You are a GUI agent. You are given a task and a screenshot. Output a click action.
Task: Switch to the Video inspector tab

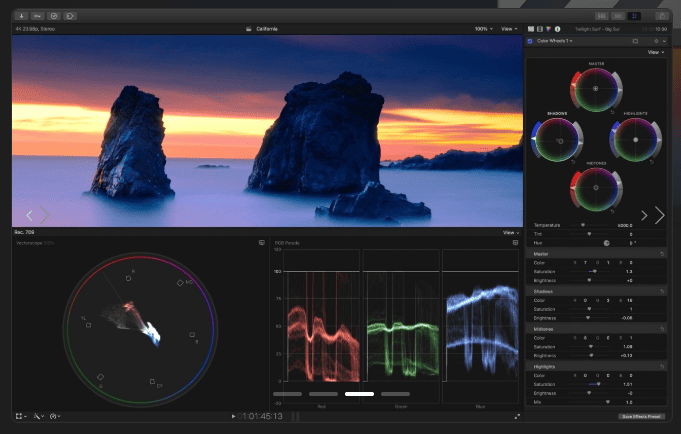coord(531,29)
